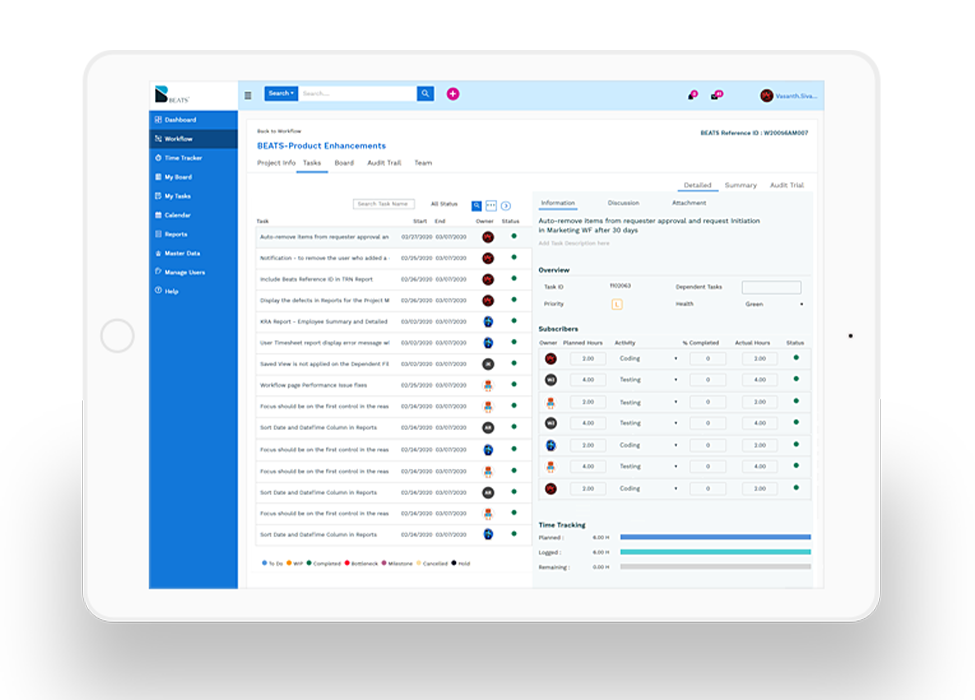975x700 pixels.
Task: Click the BEATS-Product Enhancements title
Action: pos(321,145)
